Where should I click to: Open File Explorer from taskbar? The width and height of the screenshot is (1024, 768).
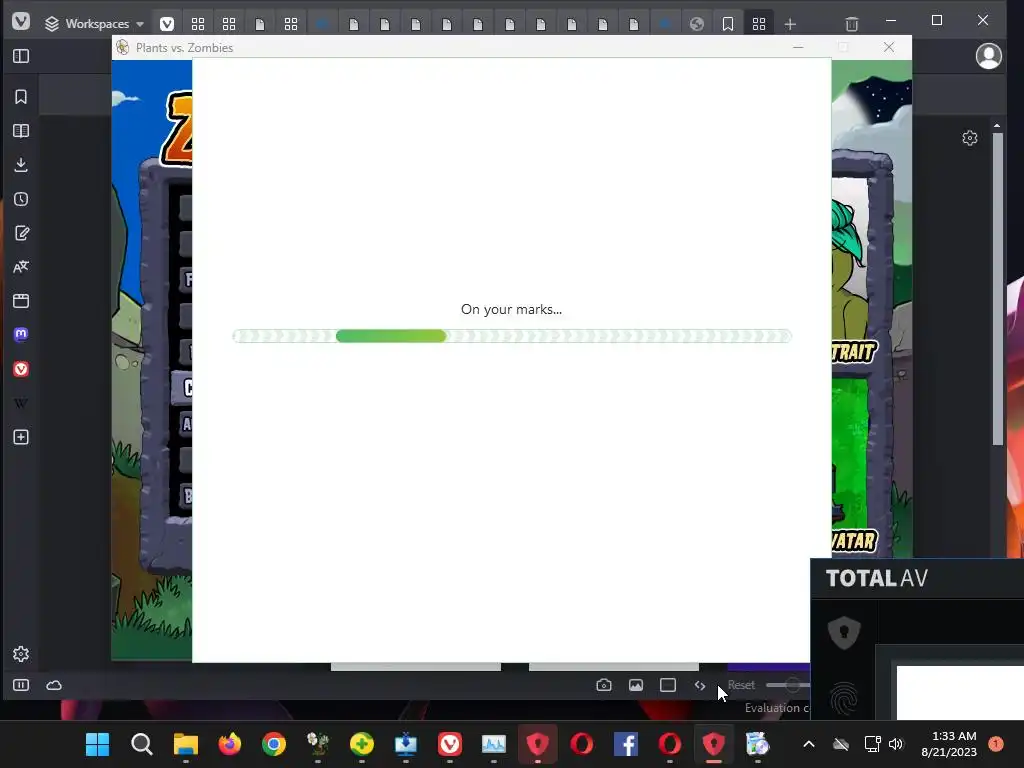tap(185, 744)
